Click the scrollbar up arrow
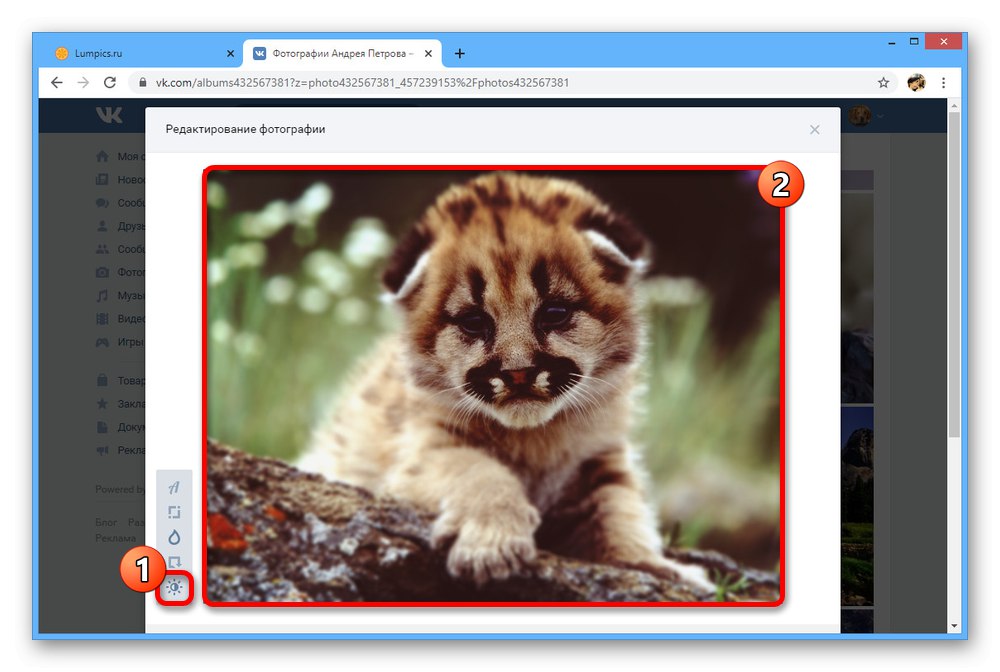This screenshot has width=1000, height=672. click(x=954, y=105)
